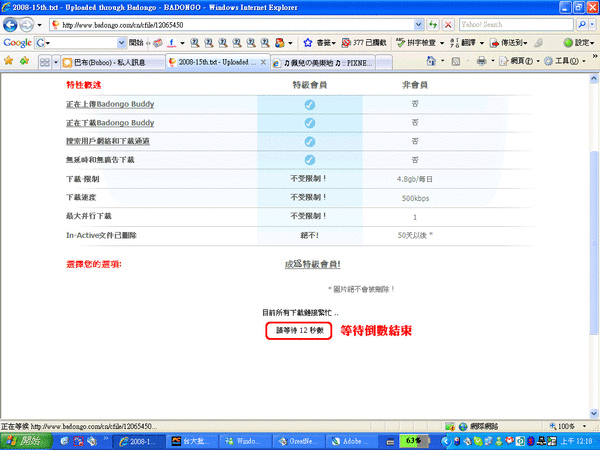Open the 傳送到 send-to menu
Viewport: 600px width, 450px height.
(509, 42)
